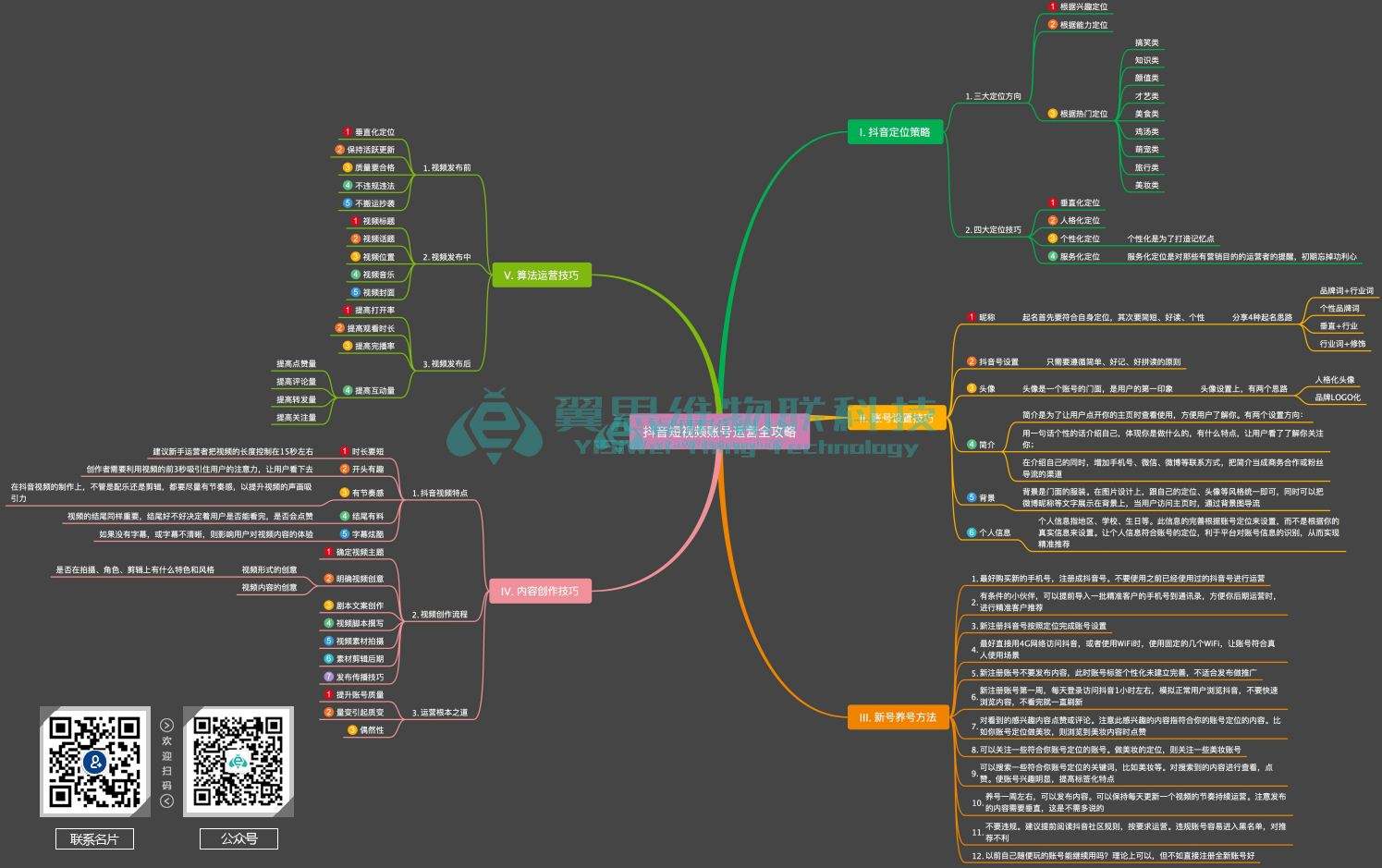This screenshot has height=868, width=1382.
Task: Click the orange number 2 icon beside 保持活跃更新
Action: 339,150
